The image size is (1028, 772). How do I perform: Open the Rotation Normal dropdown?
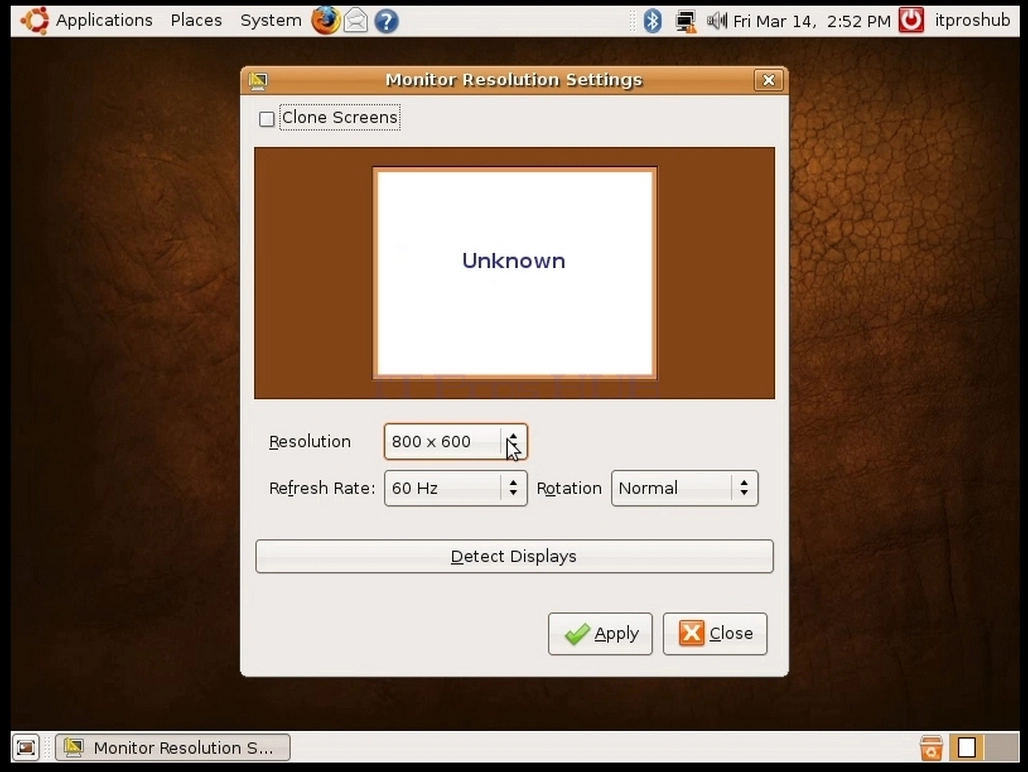pyautogui.click(x=684, y=488)
